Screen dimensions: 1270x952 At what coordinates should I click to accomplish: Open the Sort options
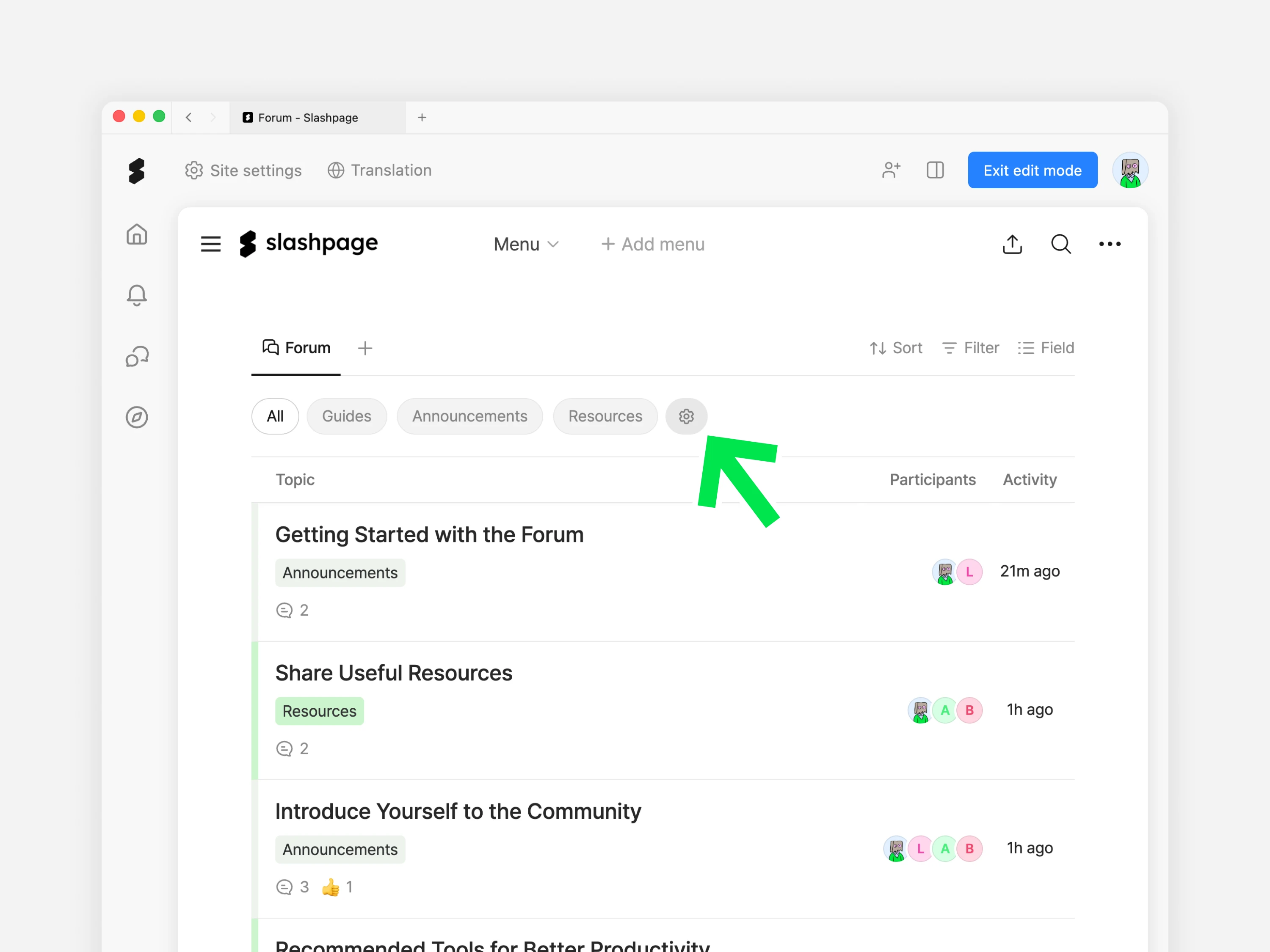point(896,348)
